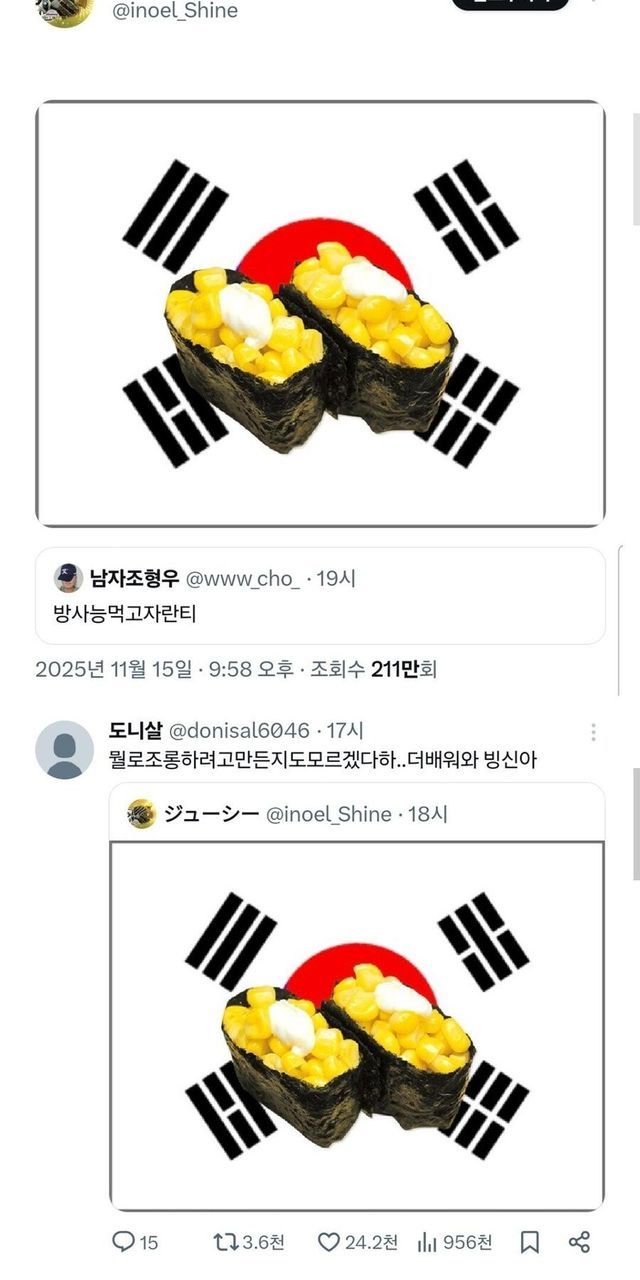The height and width of the screenshot is (1280, 640).
Task: View analytics bar chart icon showing 956천
Action: pos(427,1242)
